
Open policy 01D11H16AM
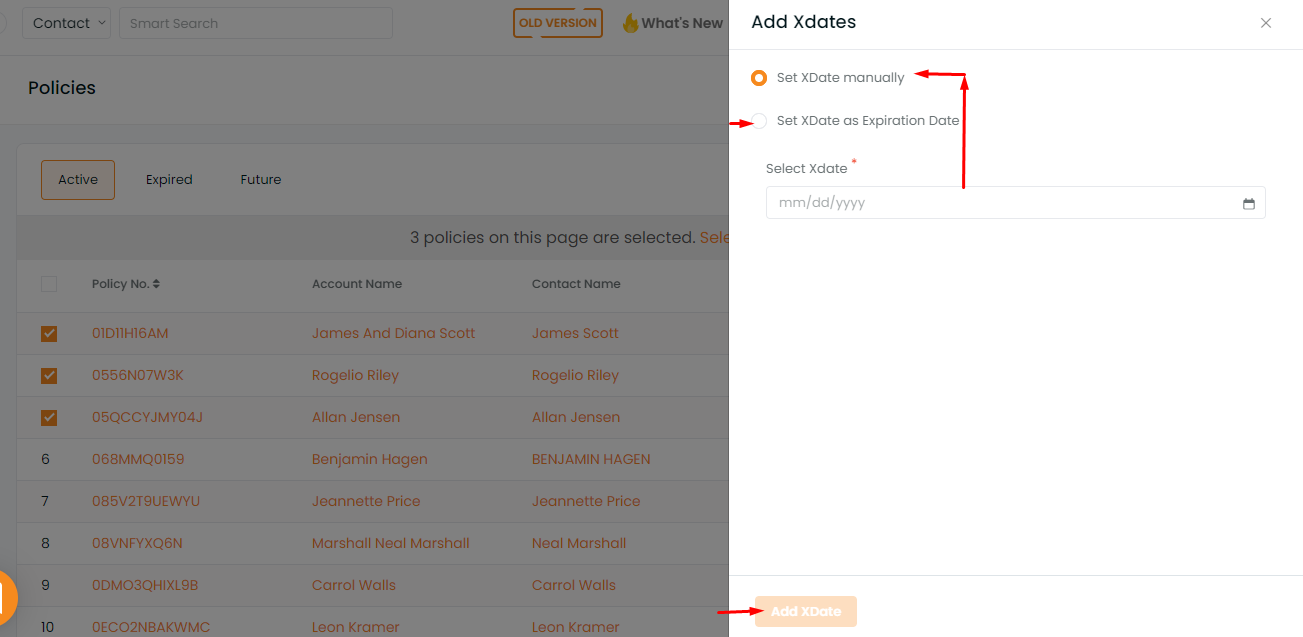[130, 333]
